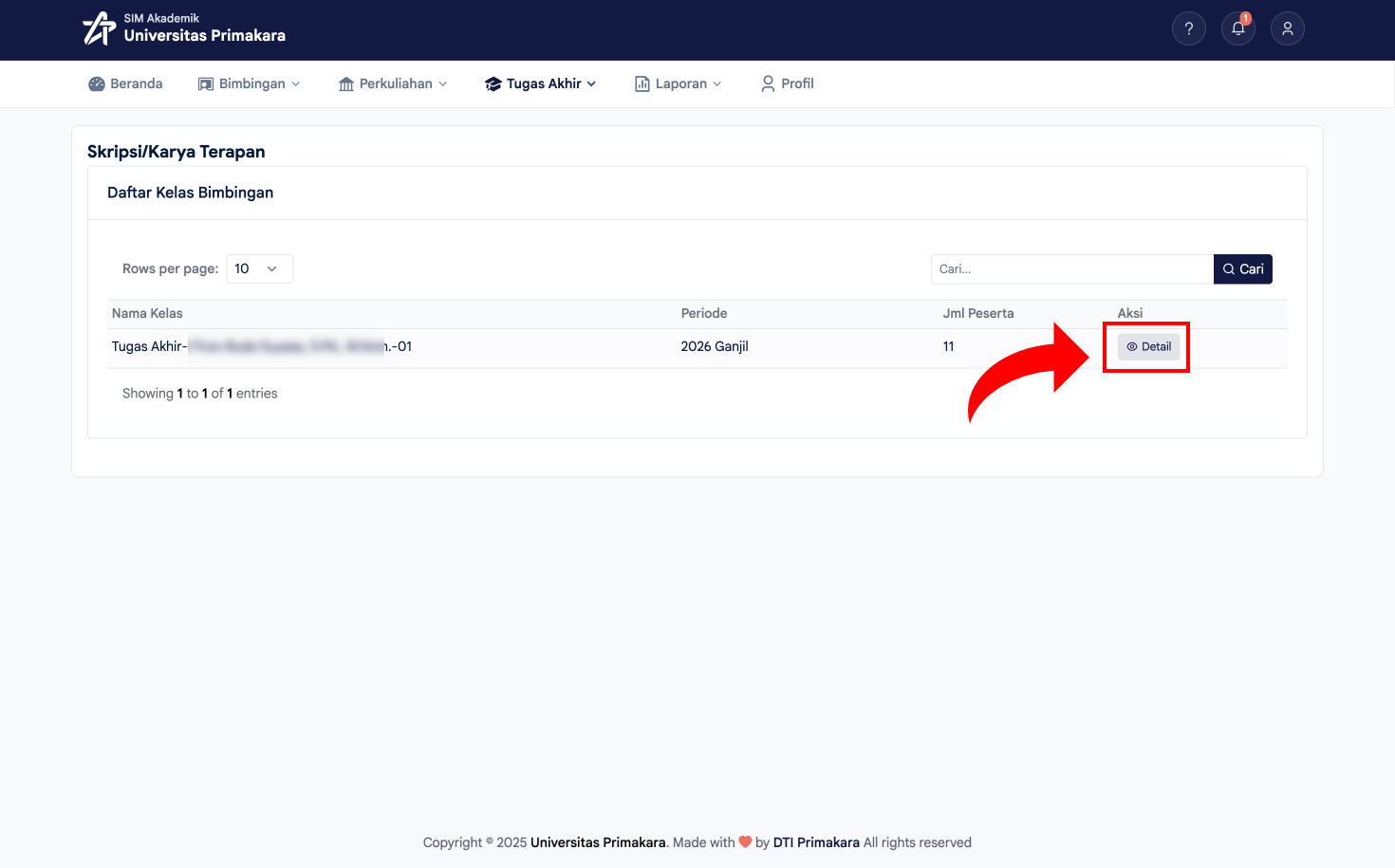Click the Periode column header

point(704,313)
